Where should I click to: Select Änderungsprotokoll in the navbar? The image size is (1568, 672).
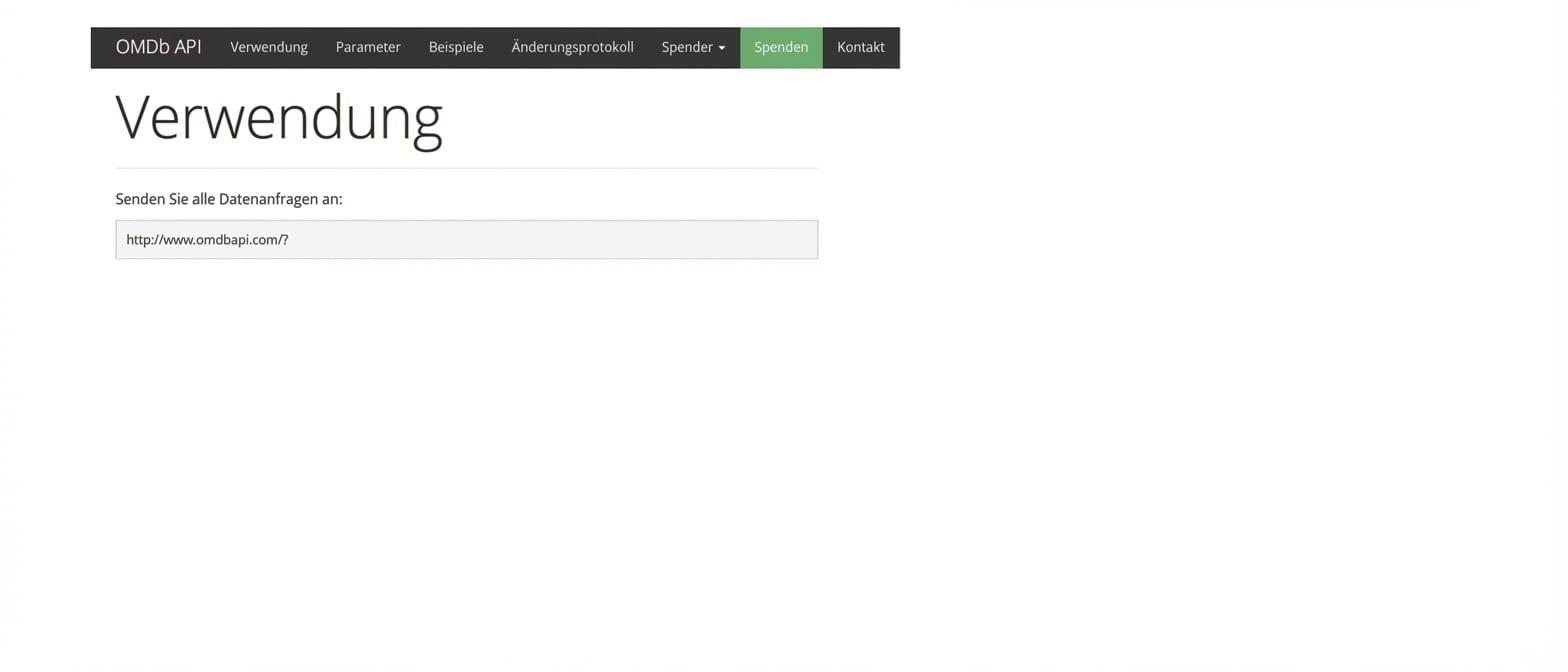pyautogui.click(x=572, y=47)
